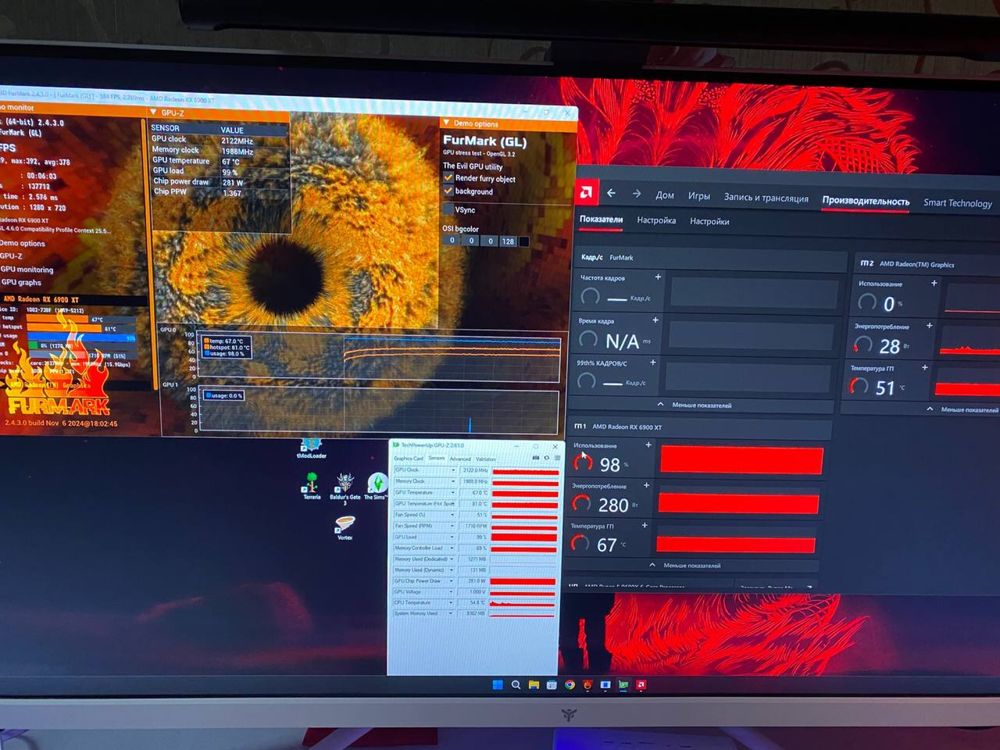
Task: Enable the VSync checkbox in FurMark
Action: pos(448,209)
